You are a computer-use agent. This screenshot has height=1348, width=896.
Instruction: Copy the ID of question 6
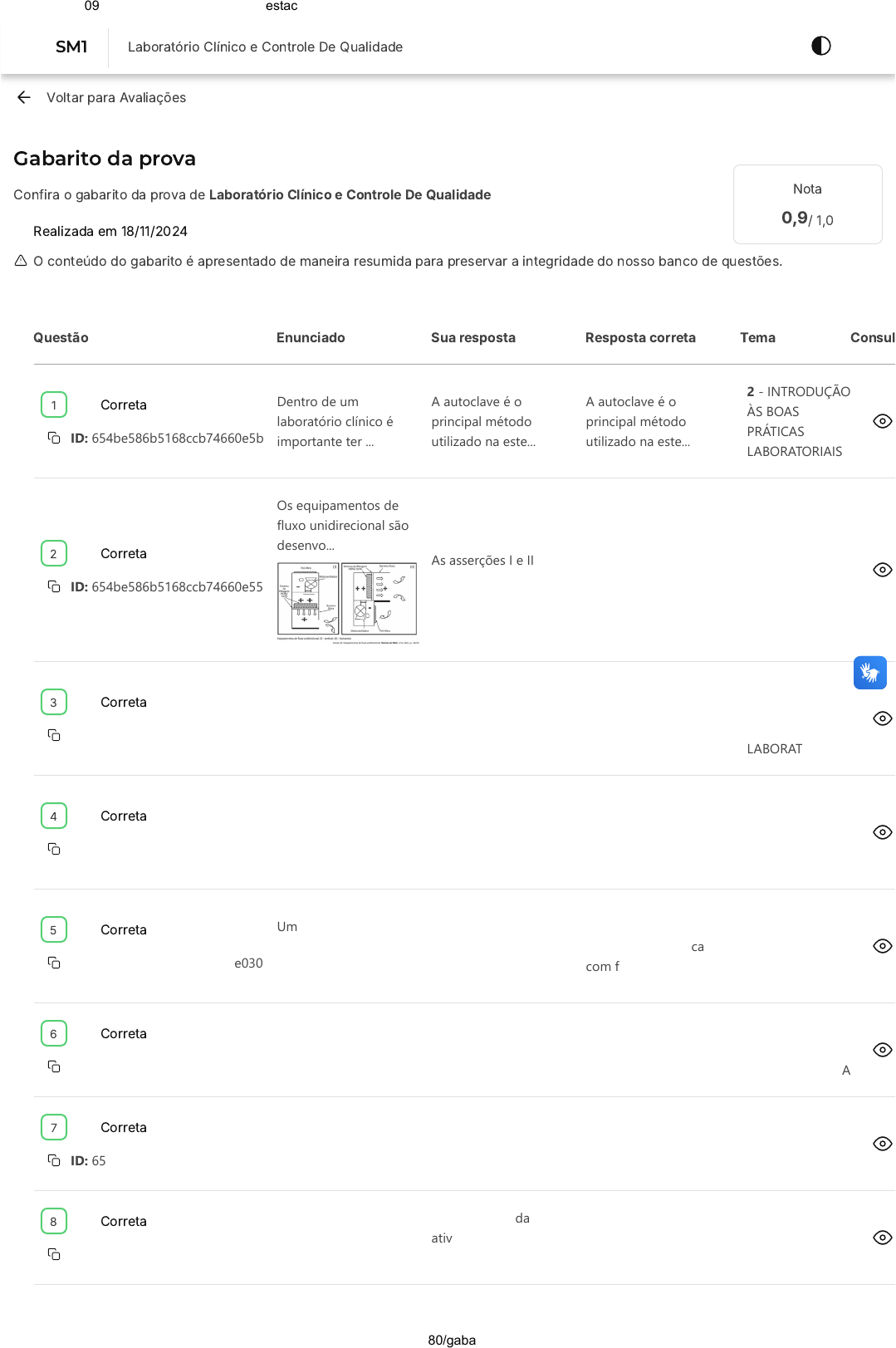[x=54, y=1066]
